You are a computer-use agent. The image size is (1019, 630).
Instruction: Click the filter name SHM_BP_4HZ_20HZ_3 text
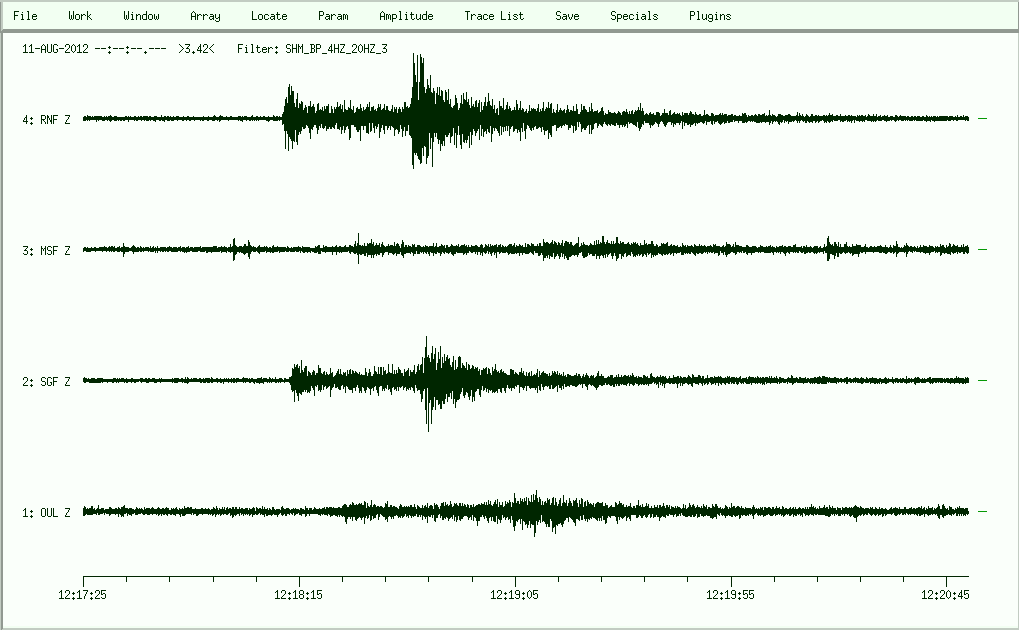click(x=336, y=48)
